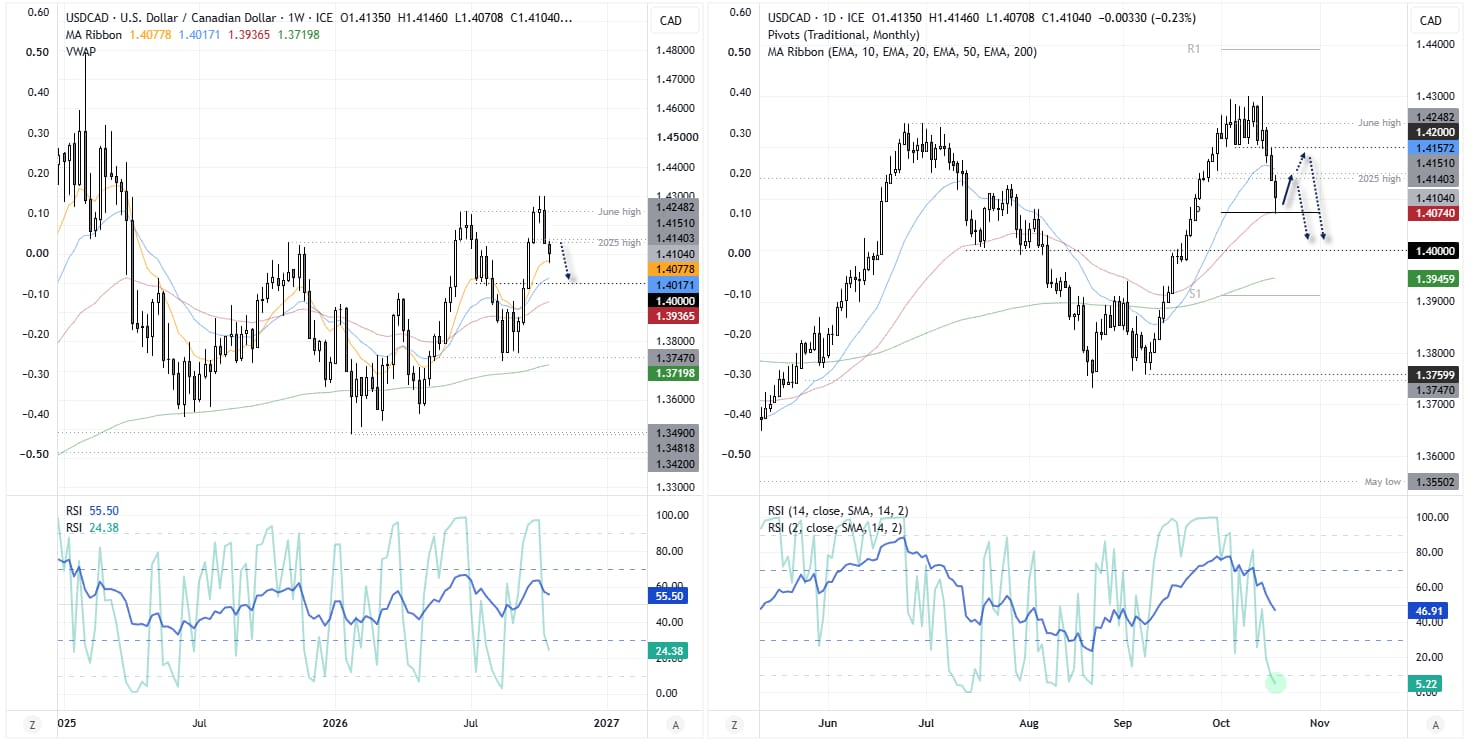The height and width of the screenshot is (746, 1473).
Task: Toggle the A auto-scale button on daily chart
Action: [1436, 725]
